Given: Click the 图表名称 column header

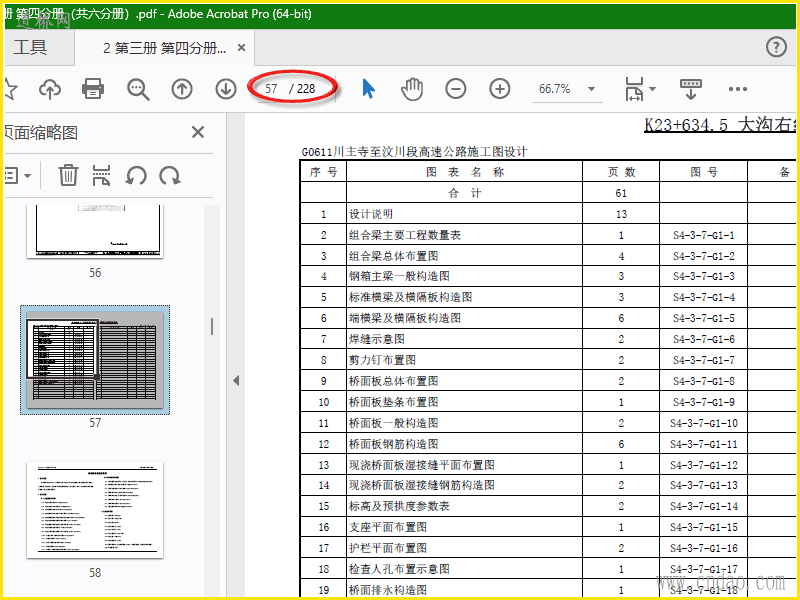Looking at the screenshot, I should [x=465, y=172].
